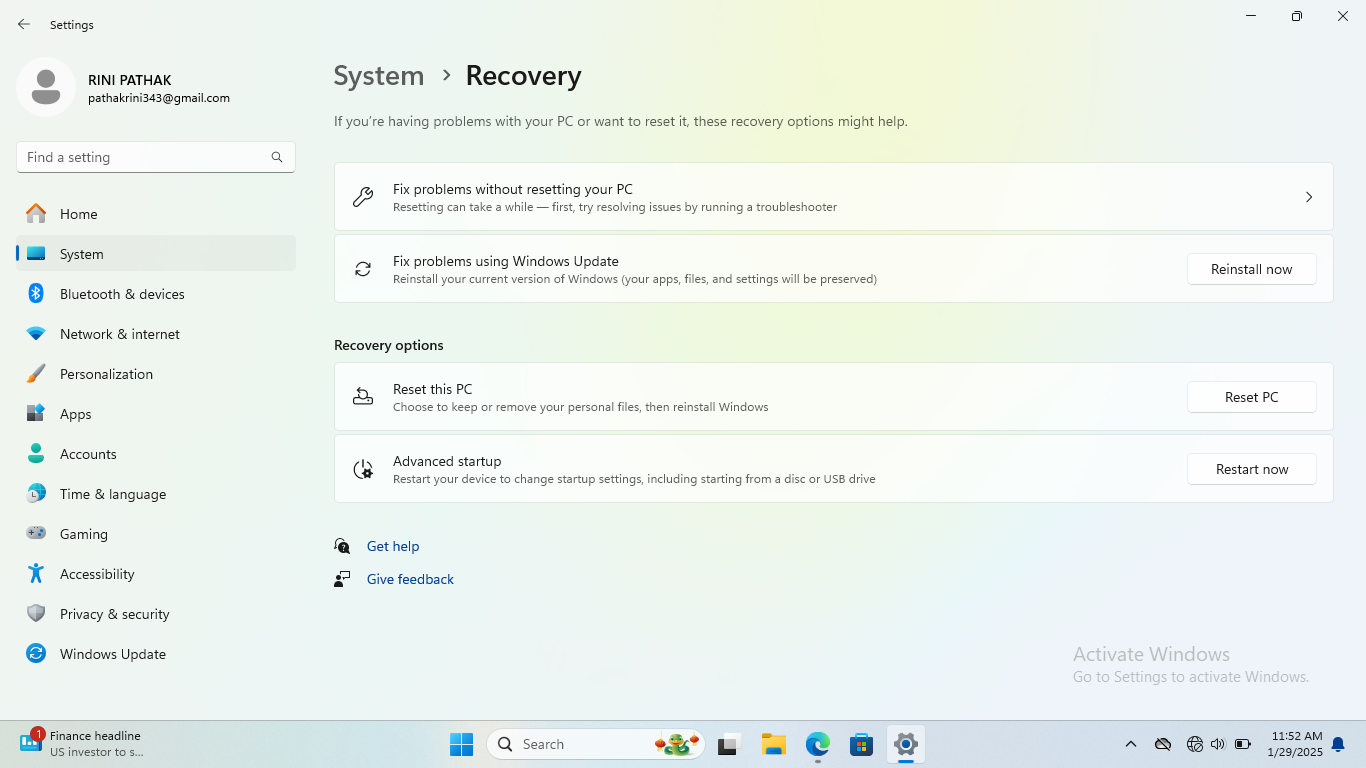Image resolution: width=1366 pixels, height=768 pixels.
Task: Select Accounts in the sidebar
Action: [x=88, y=454]
